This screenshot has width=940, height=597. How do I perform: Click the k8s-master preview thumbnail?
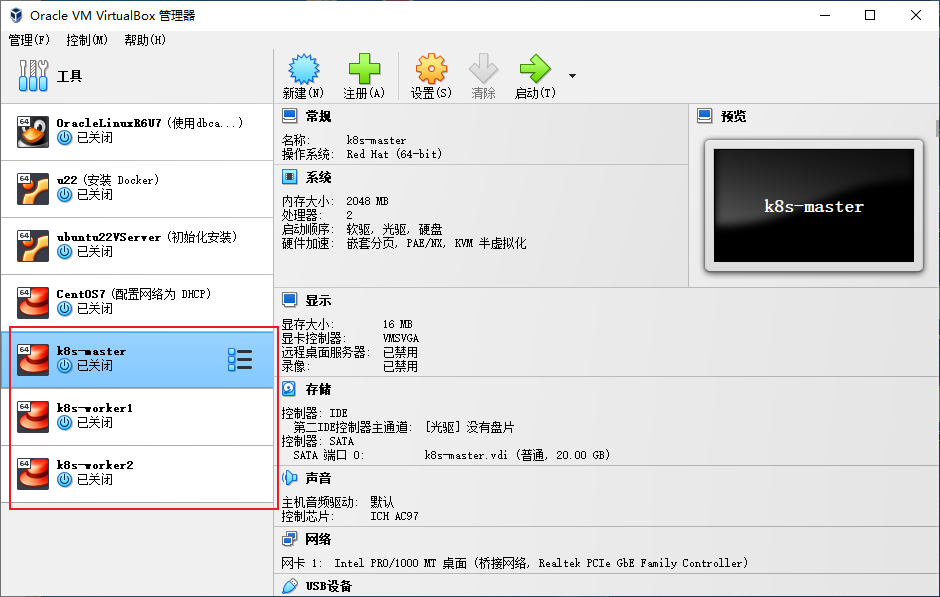click(814, 206)
